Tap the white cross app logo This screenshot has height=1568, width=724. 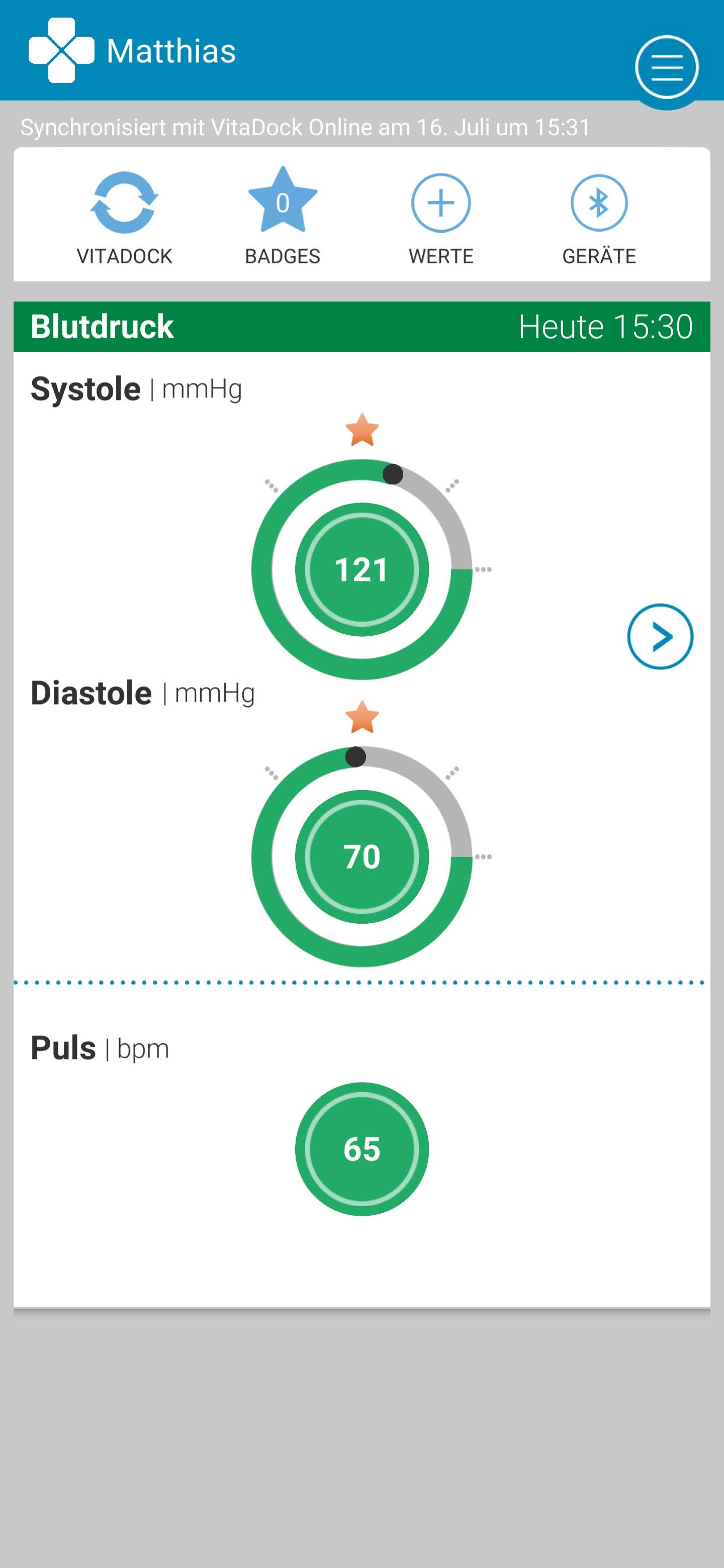61,51
